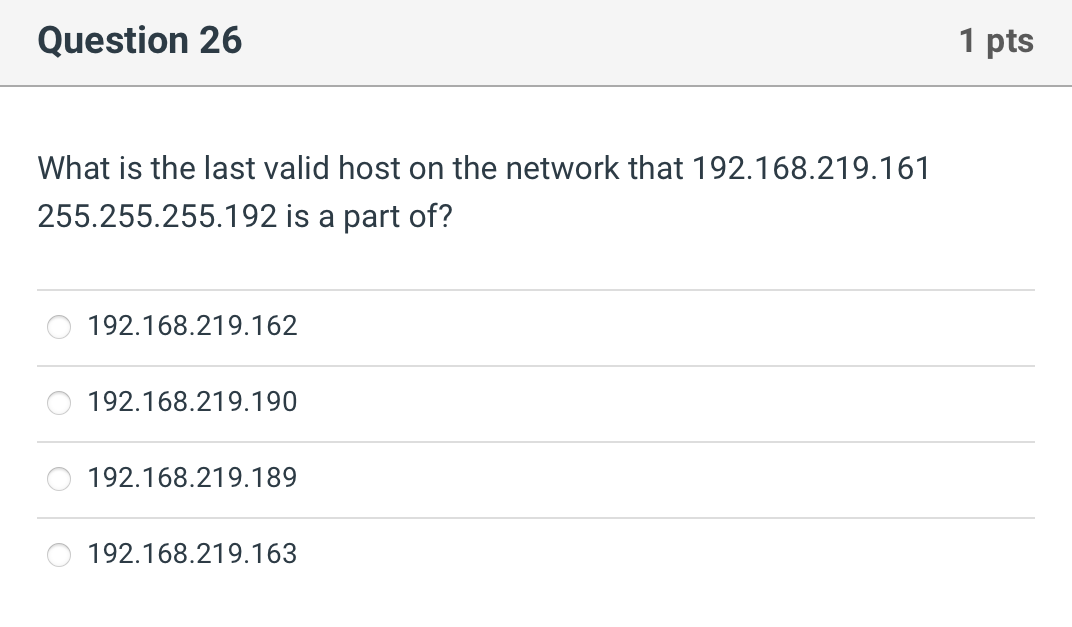
Task: Click the Question 26 heading
Action: pos(140,41)
